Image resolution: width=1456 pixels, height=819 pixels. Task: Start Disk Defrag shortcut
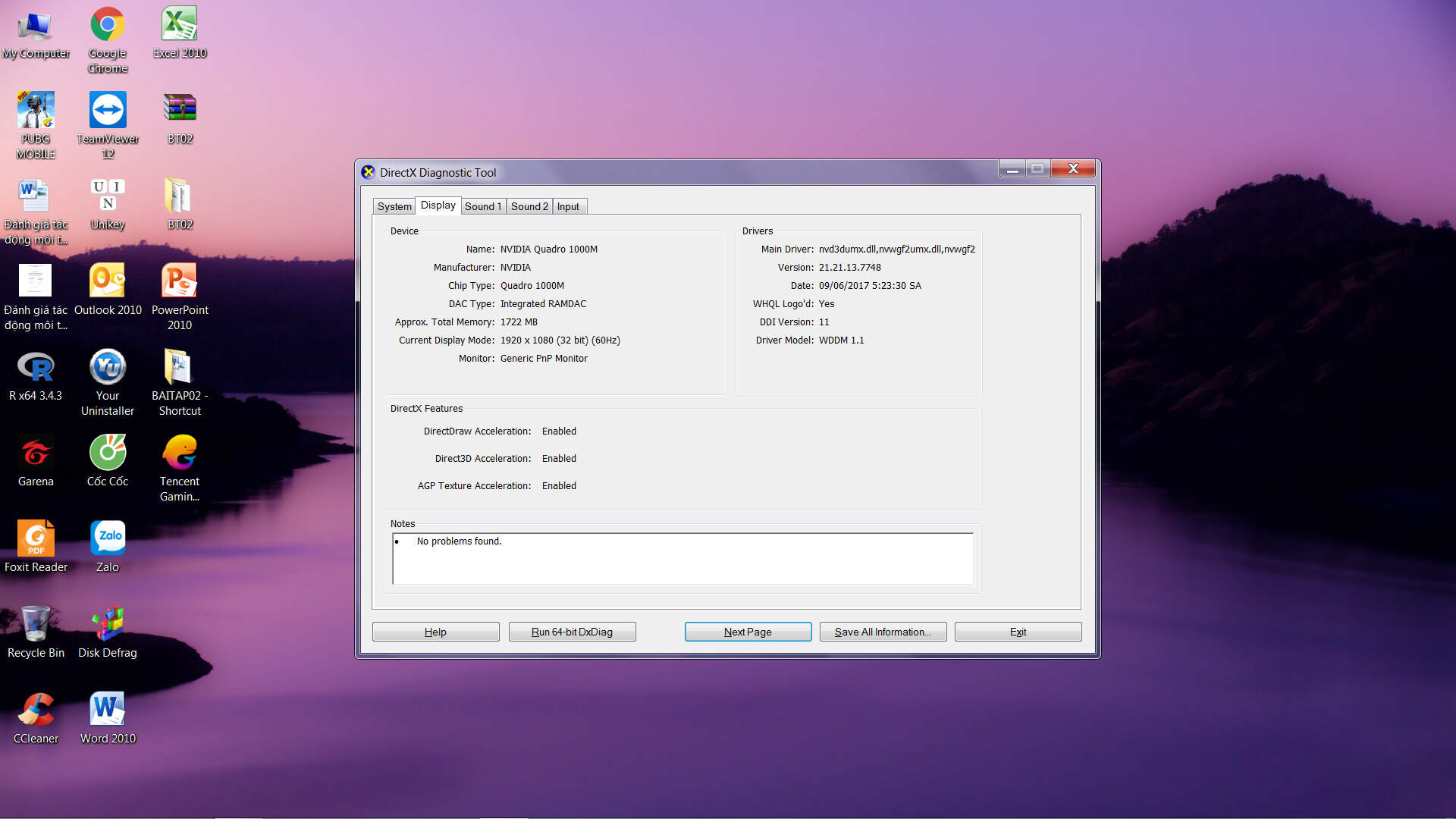pos(108,632)
